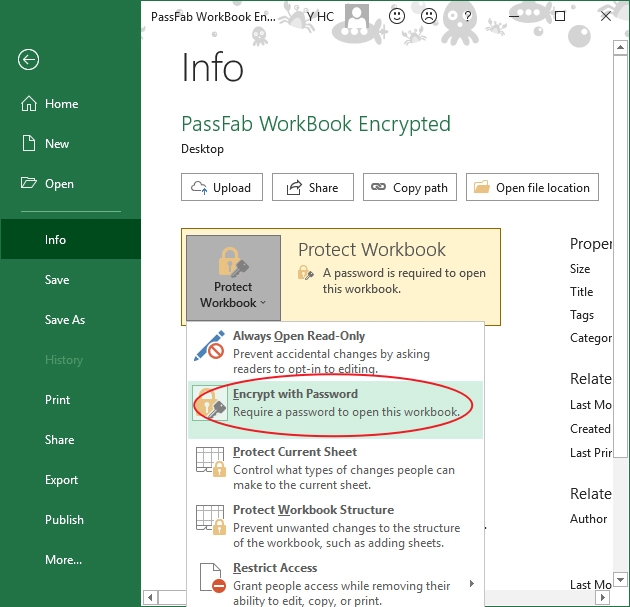Expand the Protect Workbook dropdown button

click(x=233, y=278)
